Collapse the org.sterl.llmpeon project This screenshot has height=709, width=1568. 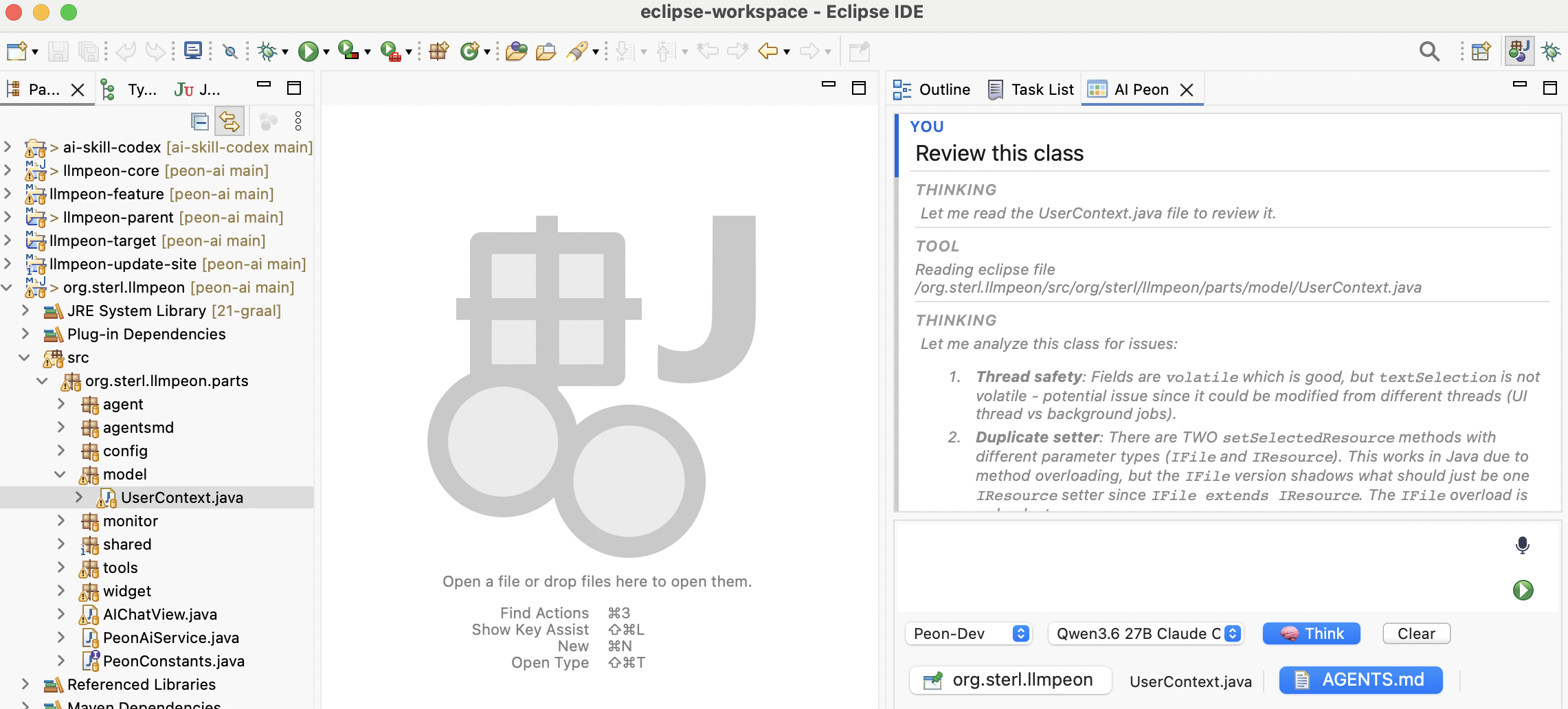click(x=8, y=287)
